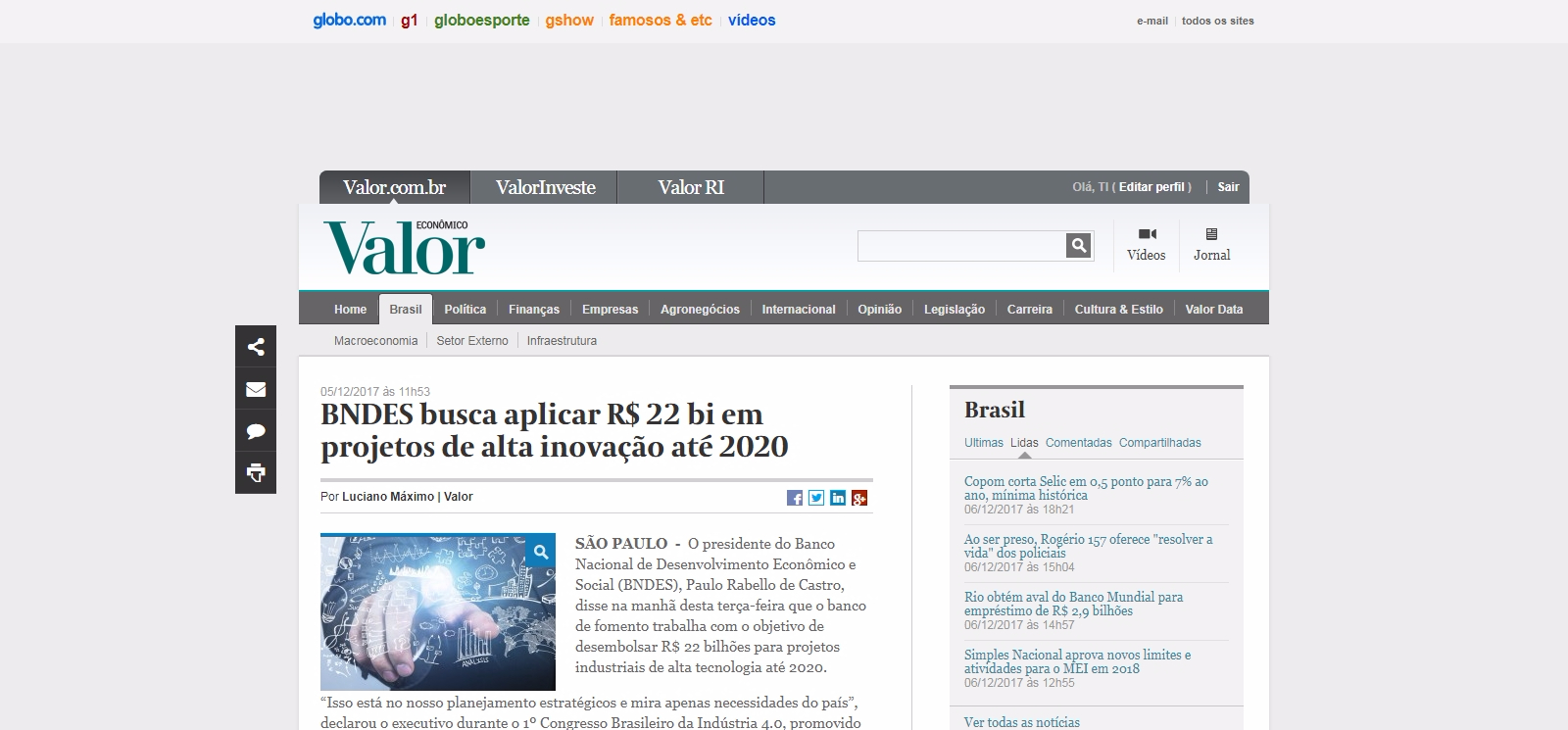Open Política section
The width and height of the screenshot is (1568, 730).
click(465, 310)
